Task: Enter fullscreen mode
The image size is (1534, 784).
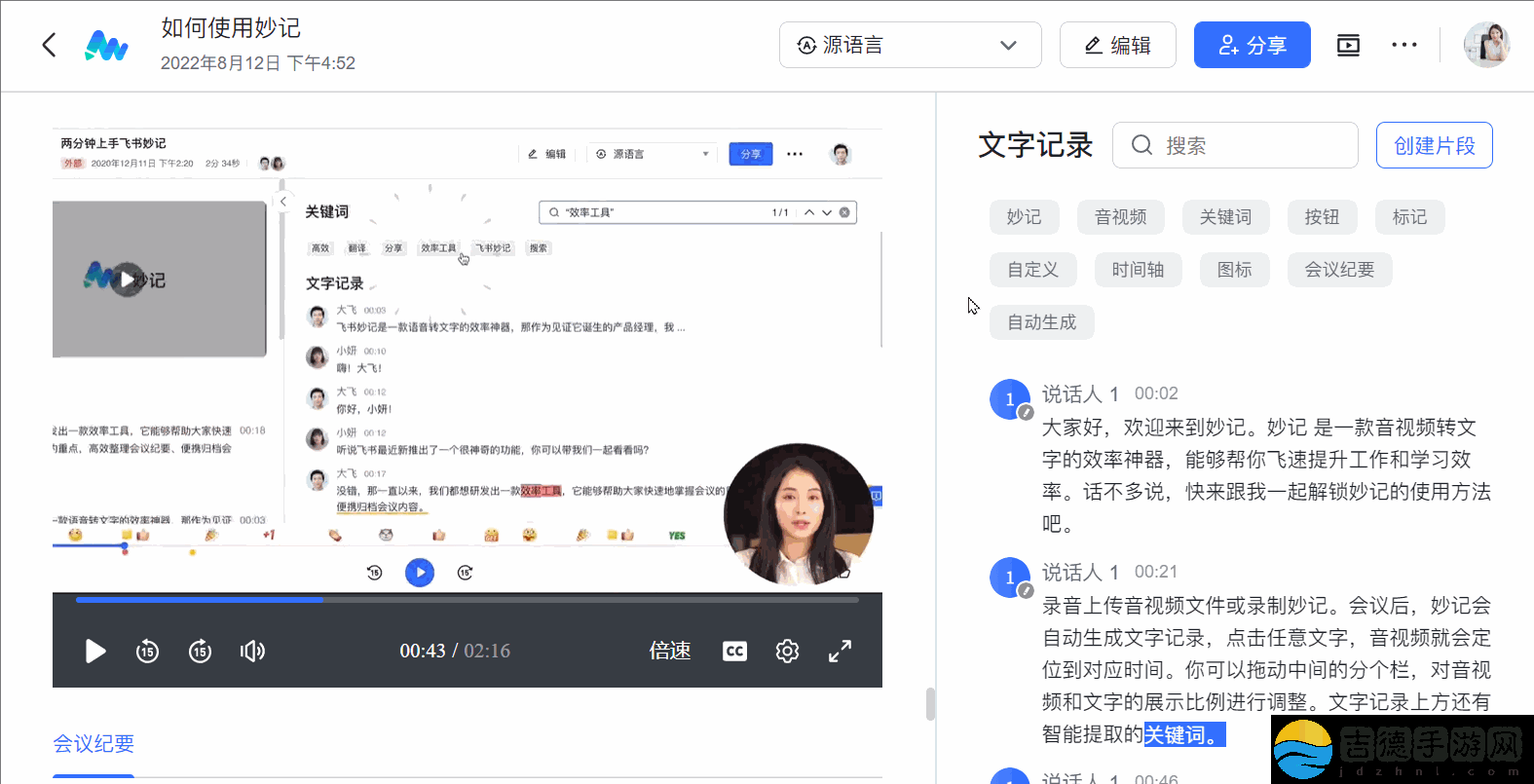Action: click(840, 651)
